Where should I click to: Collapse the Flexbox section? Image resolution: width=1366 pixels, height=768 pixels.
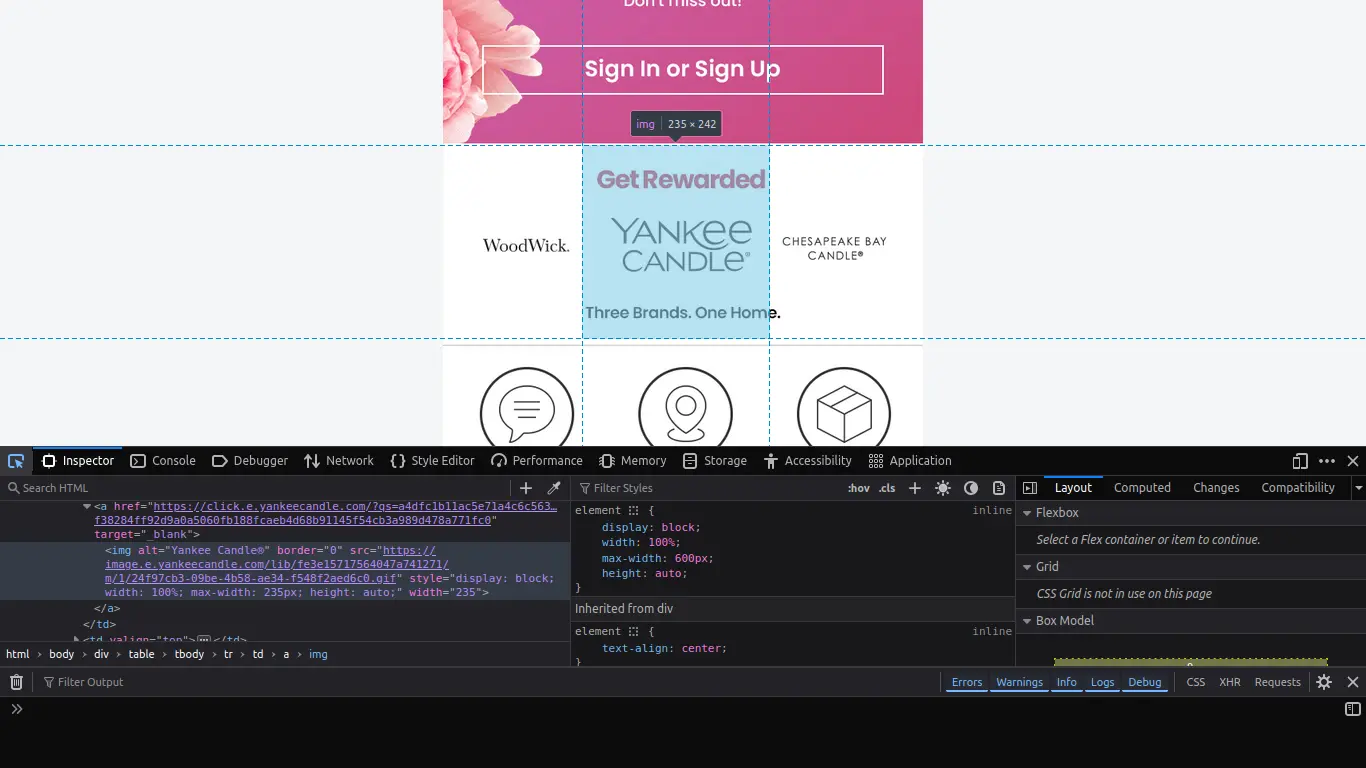coord(1027,513)
